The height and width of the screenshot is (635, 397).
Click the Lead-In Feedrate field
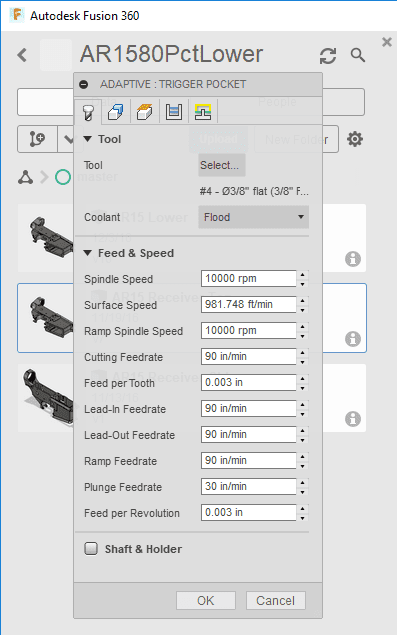coord(249,408)
